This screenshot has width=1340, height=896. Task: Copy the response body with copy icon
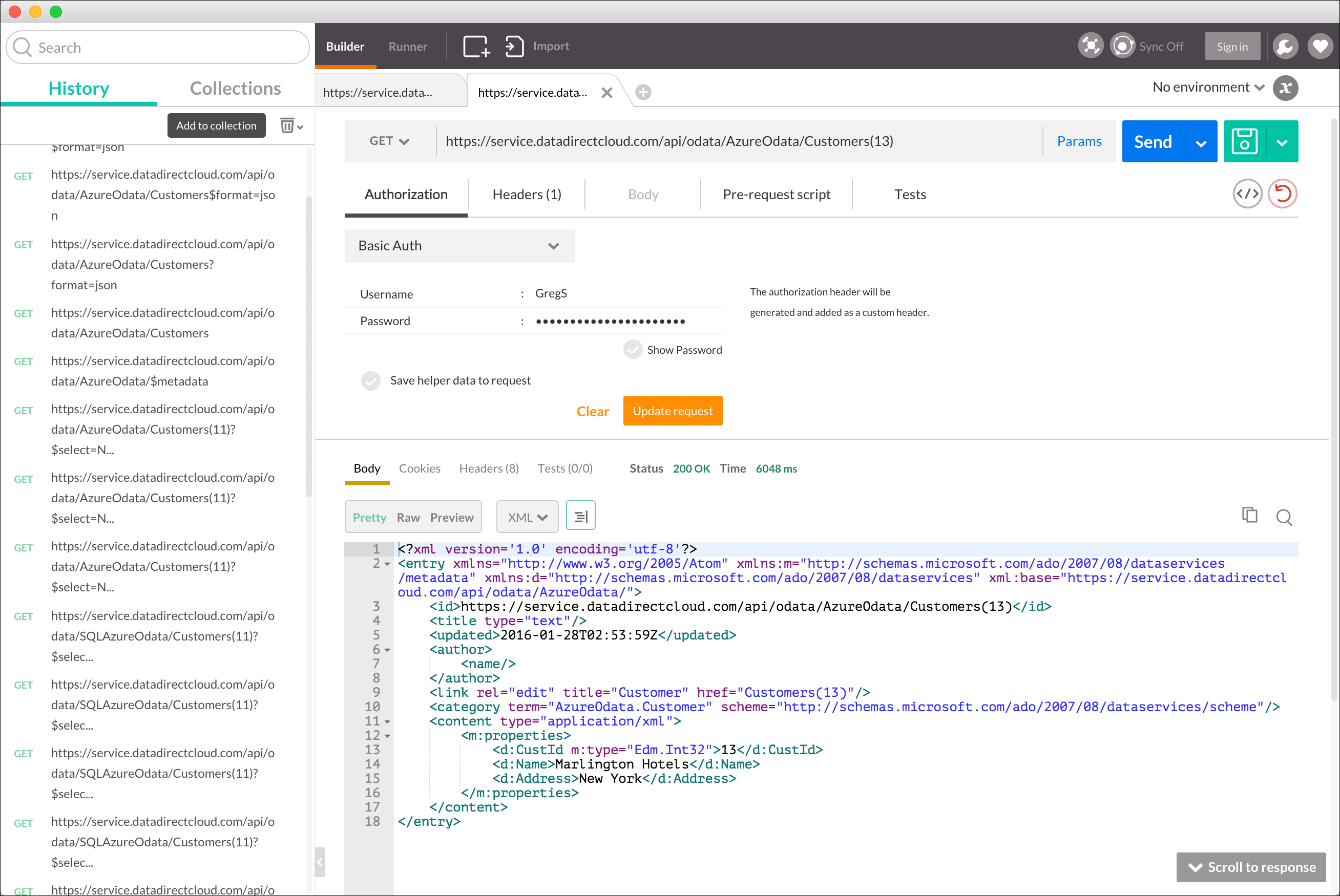click(x=1250, y=515)
